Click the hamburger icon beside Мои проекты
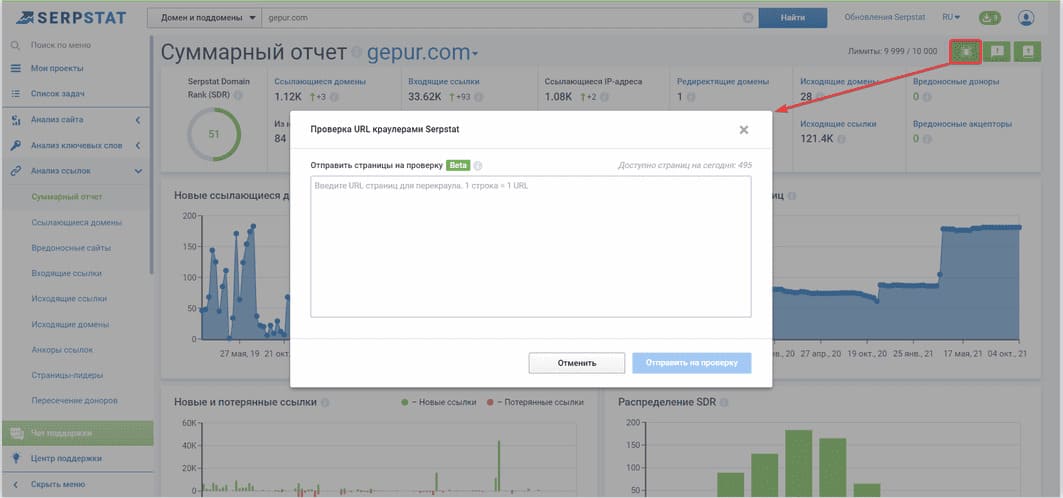 pos(16,68)
